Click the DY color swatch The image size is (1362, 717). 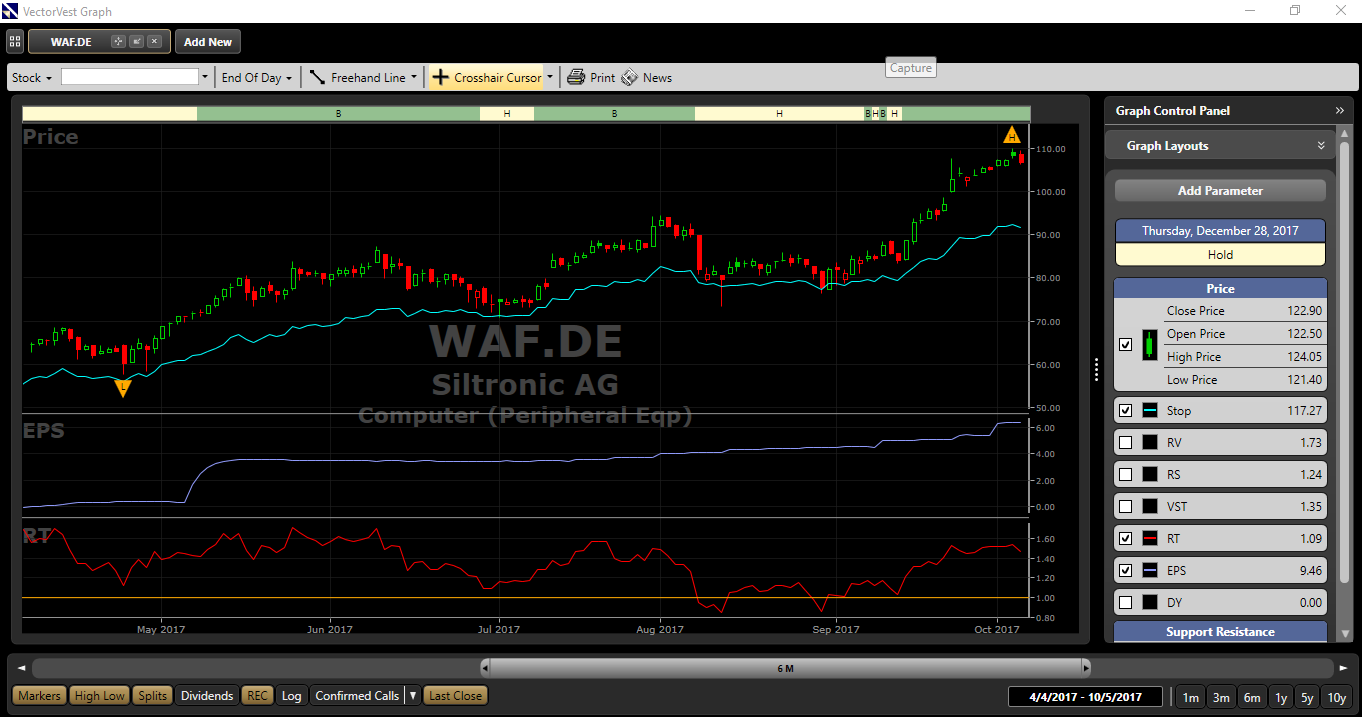pos(1149,603)
